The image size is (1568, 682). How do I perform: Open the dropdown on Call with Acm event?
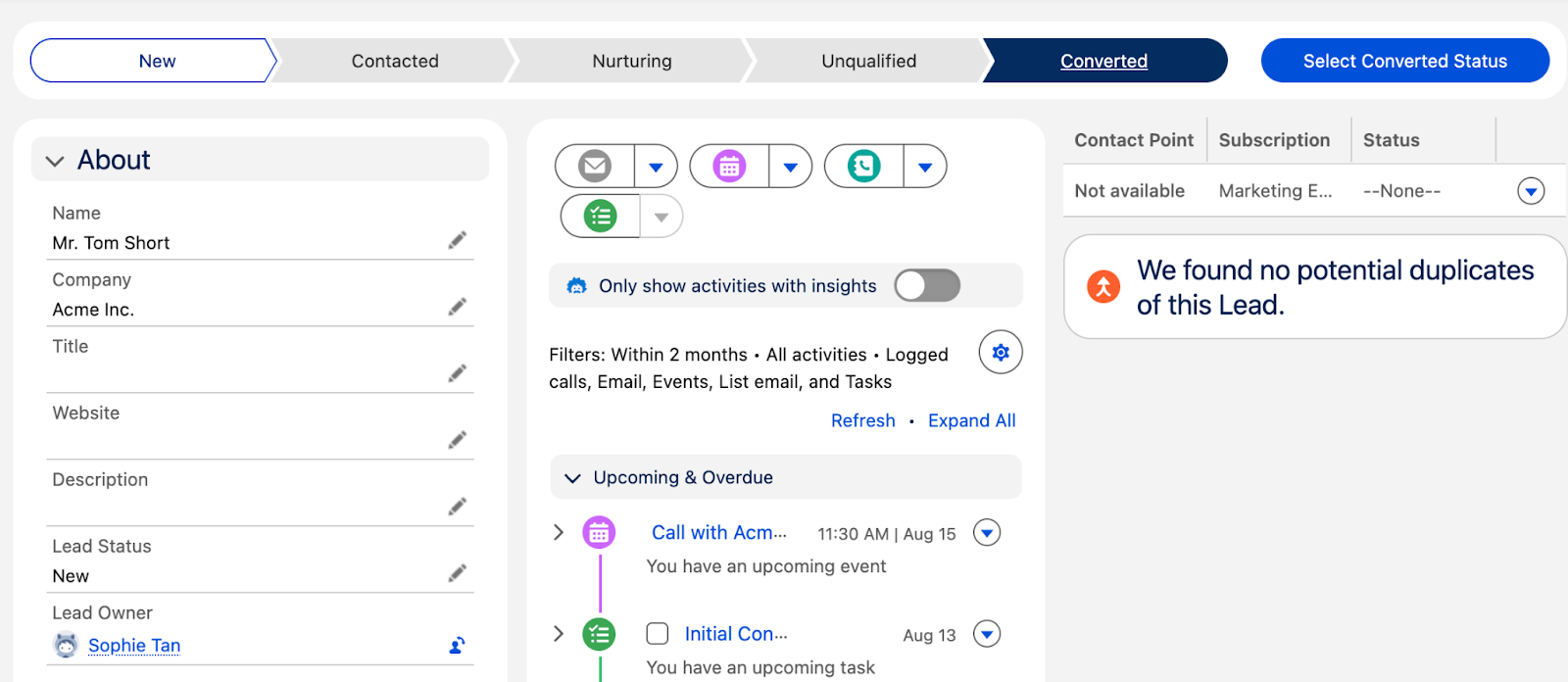987,532
